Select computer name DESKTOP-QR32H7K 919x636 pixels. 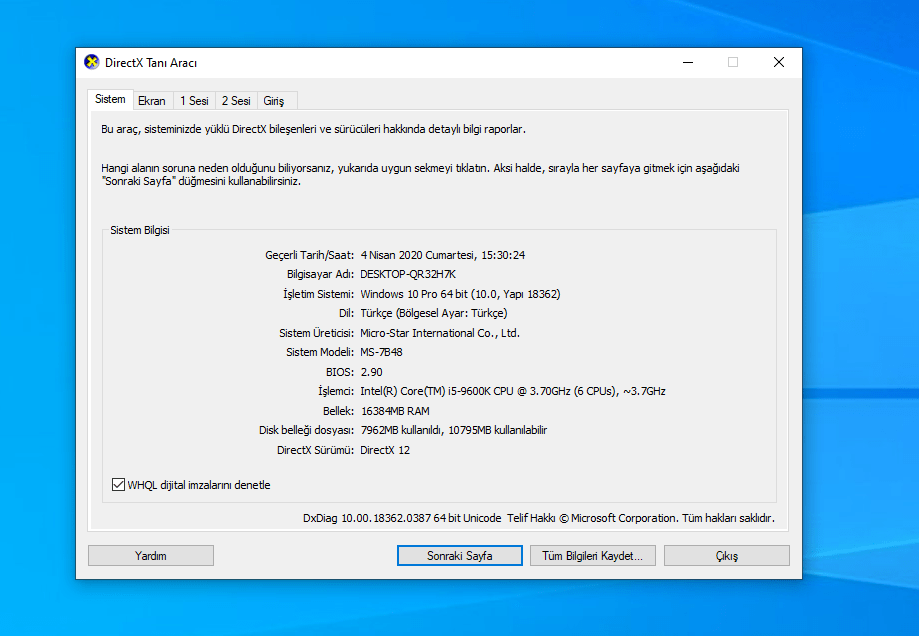point(408,274)
